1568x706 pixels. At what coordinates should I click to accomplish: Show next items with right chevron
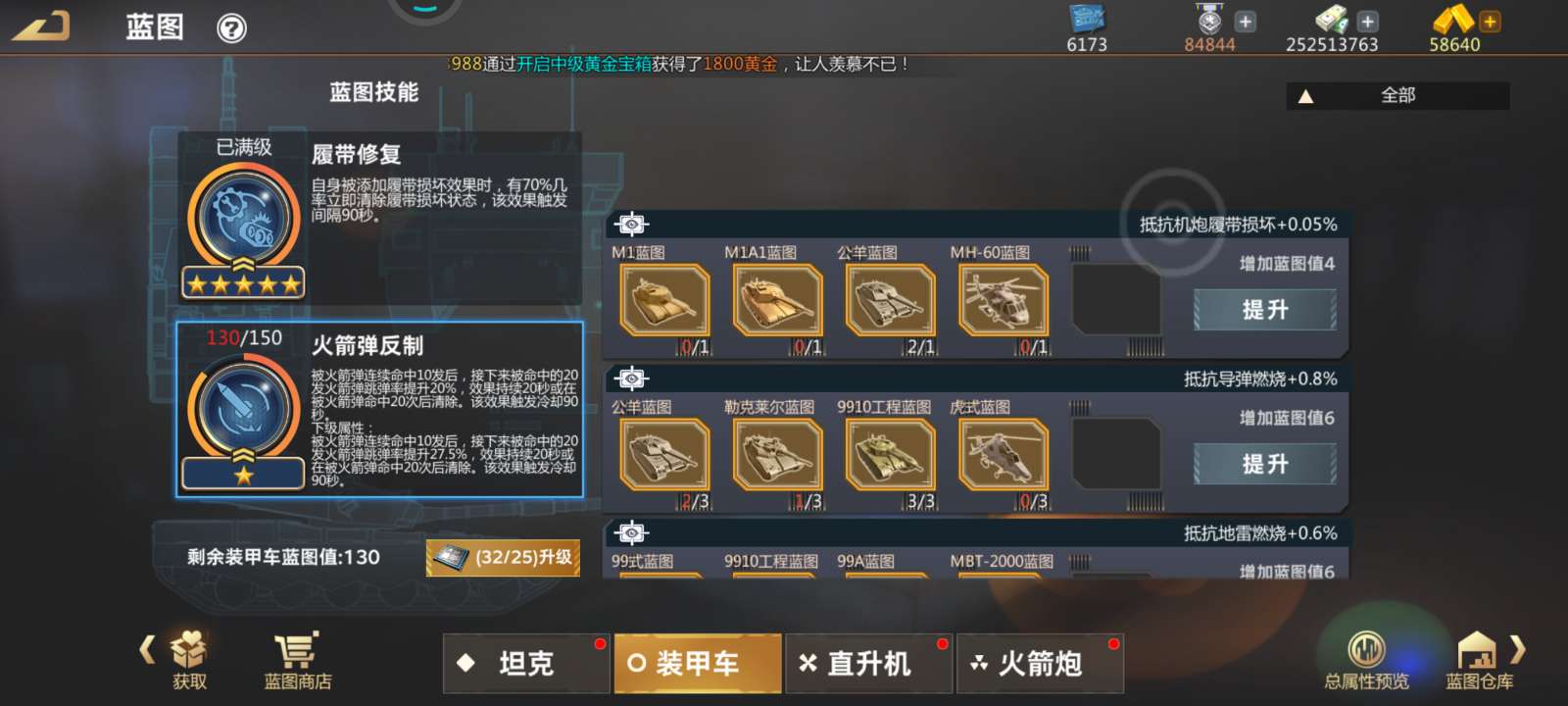1517,649
